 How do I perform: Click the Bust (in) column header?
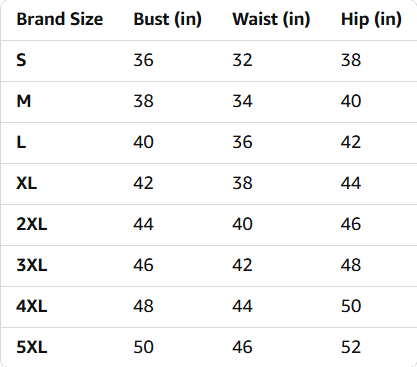(x=168, y=19)
